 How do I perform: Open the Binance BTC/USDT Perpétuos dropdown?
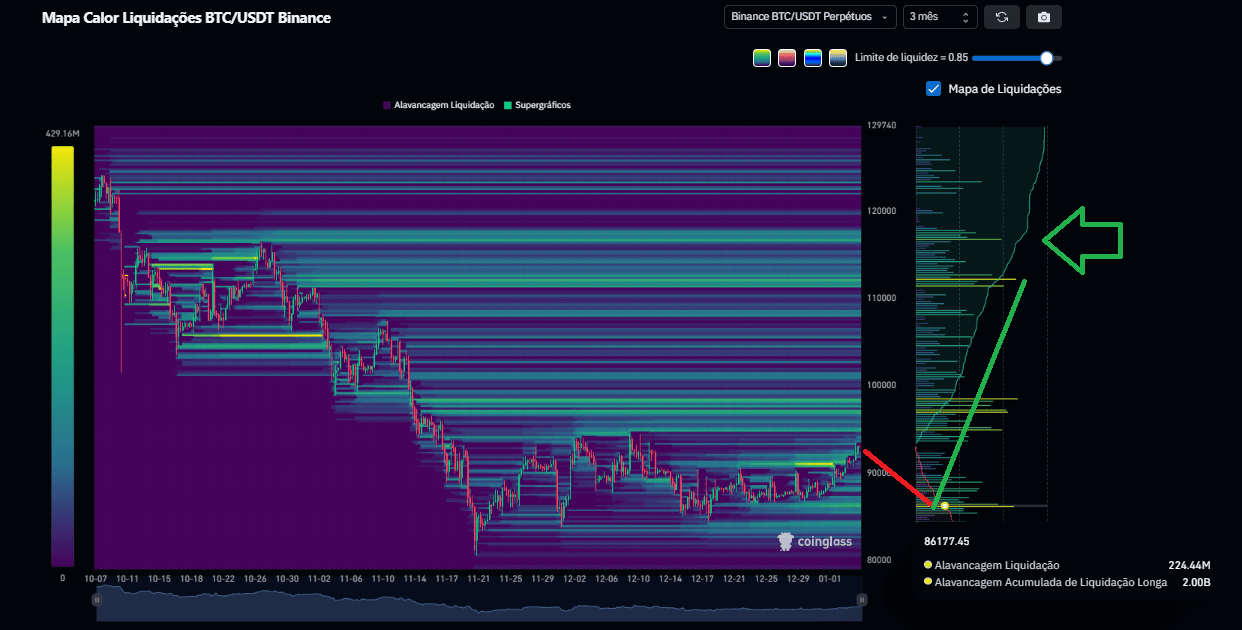click(x=810, y=17)
